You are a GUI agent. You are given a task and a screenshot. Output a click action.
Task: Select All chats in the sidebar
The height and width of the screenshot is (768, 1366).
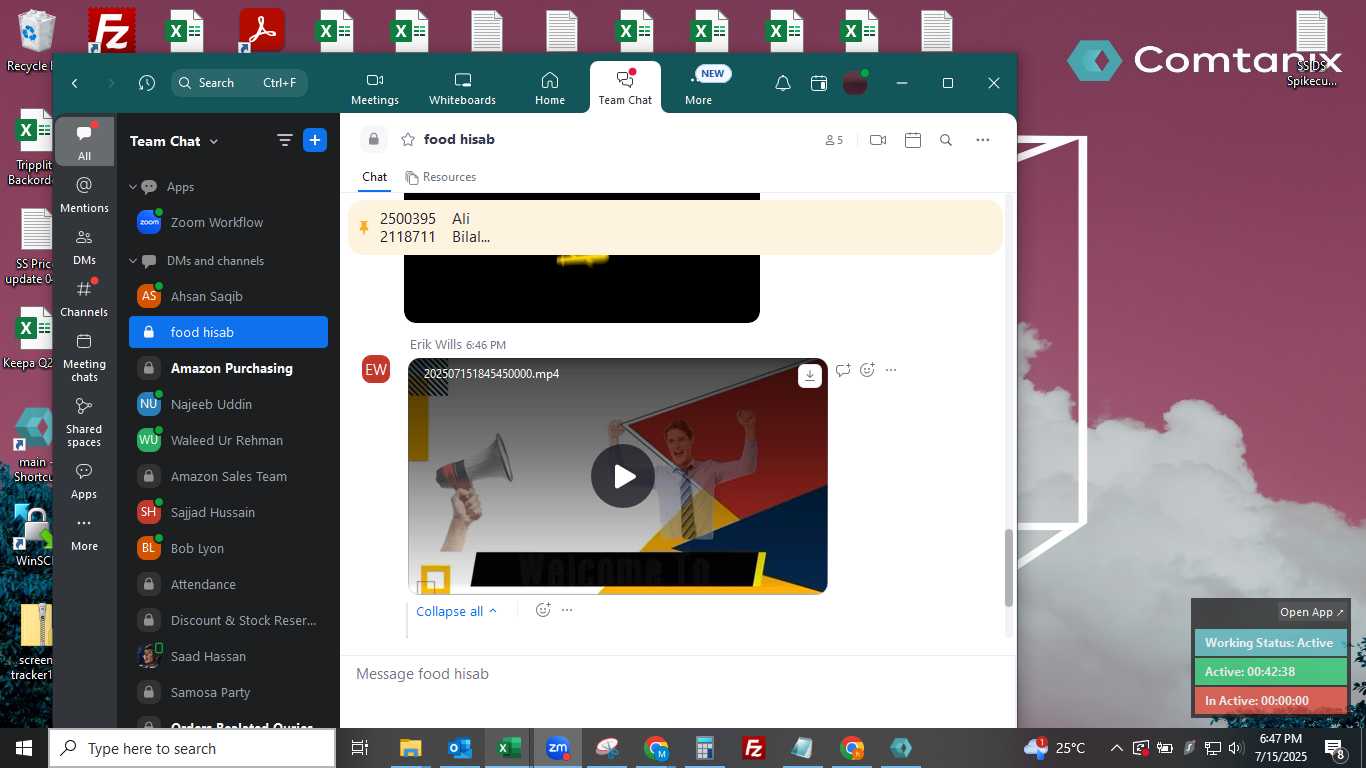point(84,141)
